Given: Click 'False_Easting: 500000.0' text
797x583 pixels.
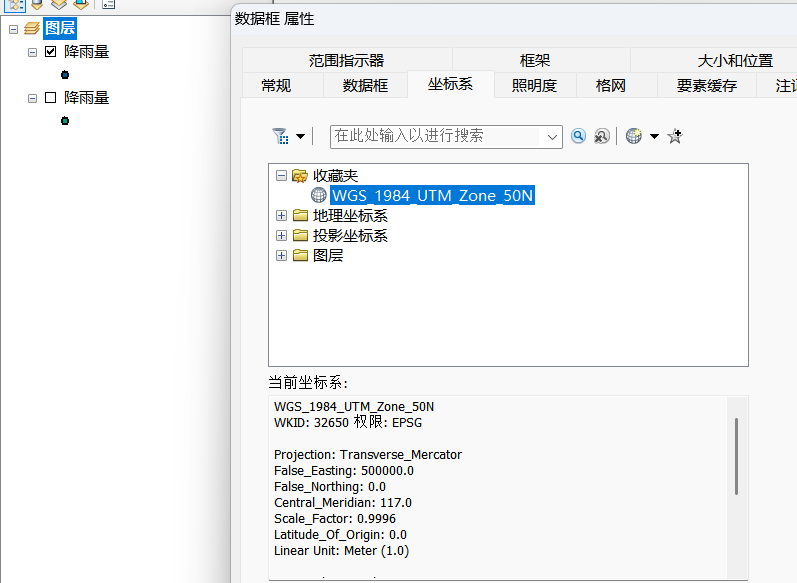Looking at the screenshot, I should click(344, 471).
